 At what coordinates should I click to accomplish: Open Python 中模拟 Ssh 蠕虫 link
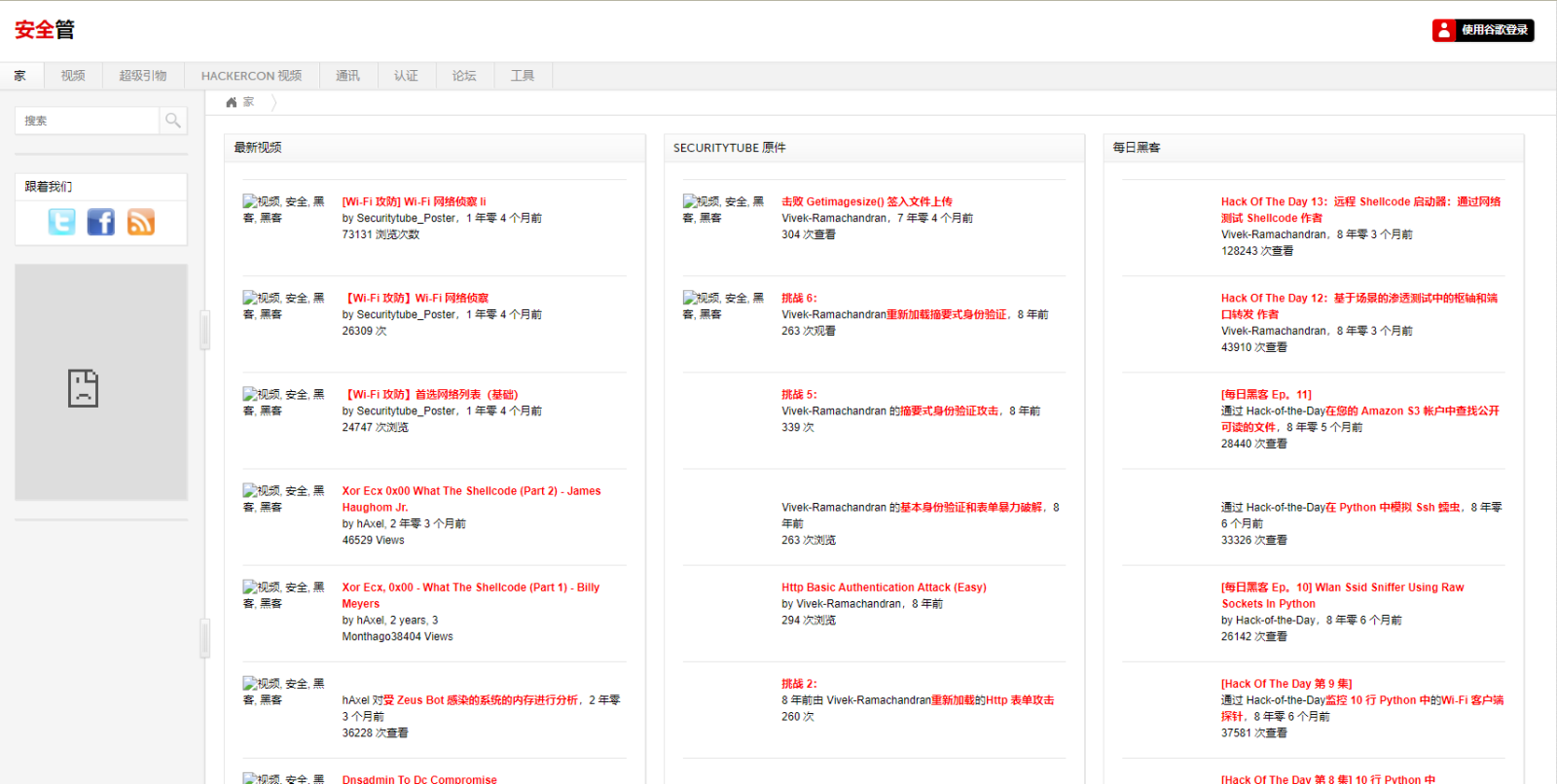click(1393, 507)
